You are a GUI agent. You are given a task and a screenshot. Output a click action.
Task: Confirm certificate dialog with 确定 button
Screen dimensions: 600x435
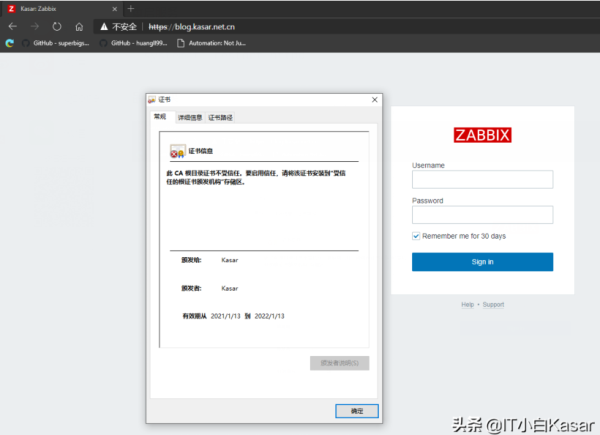(357, 411)
